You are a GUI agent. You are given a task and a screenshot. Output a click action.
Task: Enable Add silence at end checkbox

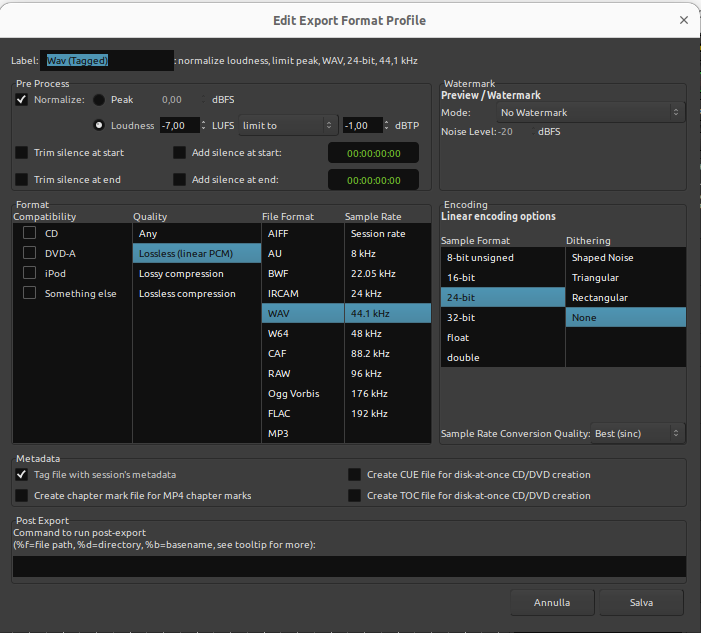pyautogui.click(x=180, y=180)
